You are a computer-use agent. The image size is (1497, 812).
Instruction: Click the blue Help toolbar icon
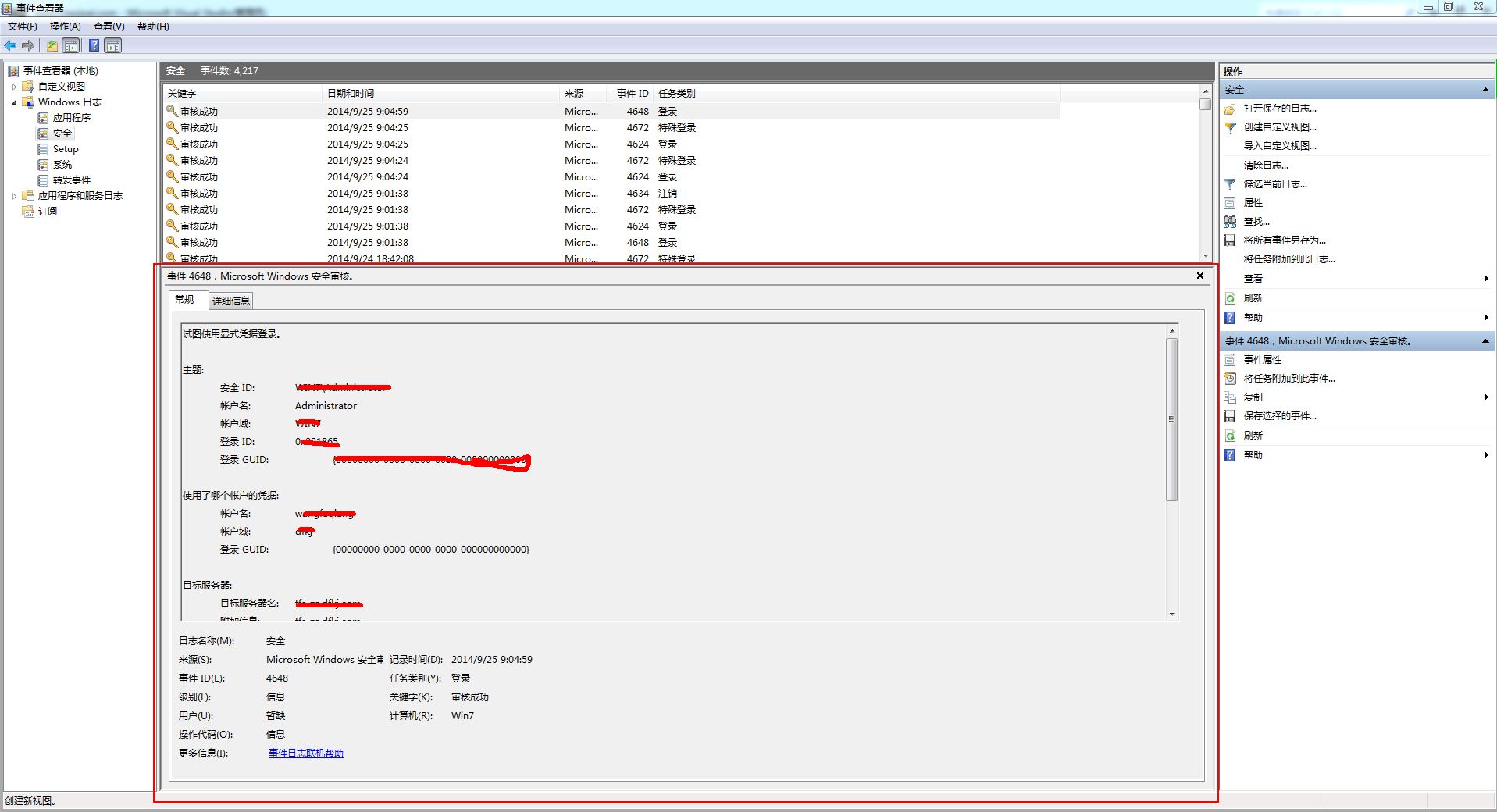click(94, 45)
